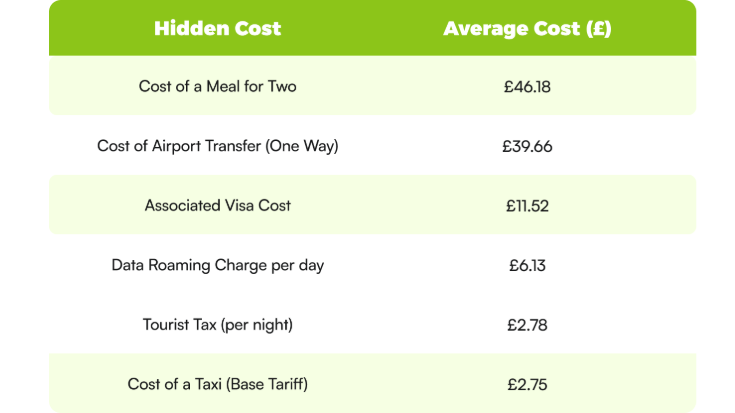Select the Cost of a Meal for Two label
735x413 pixels.
tap(218, 86)
